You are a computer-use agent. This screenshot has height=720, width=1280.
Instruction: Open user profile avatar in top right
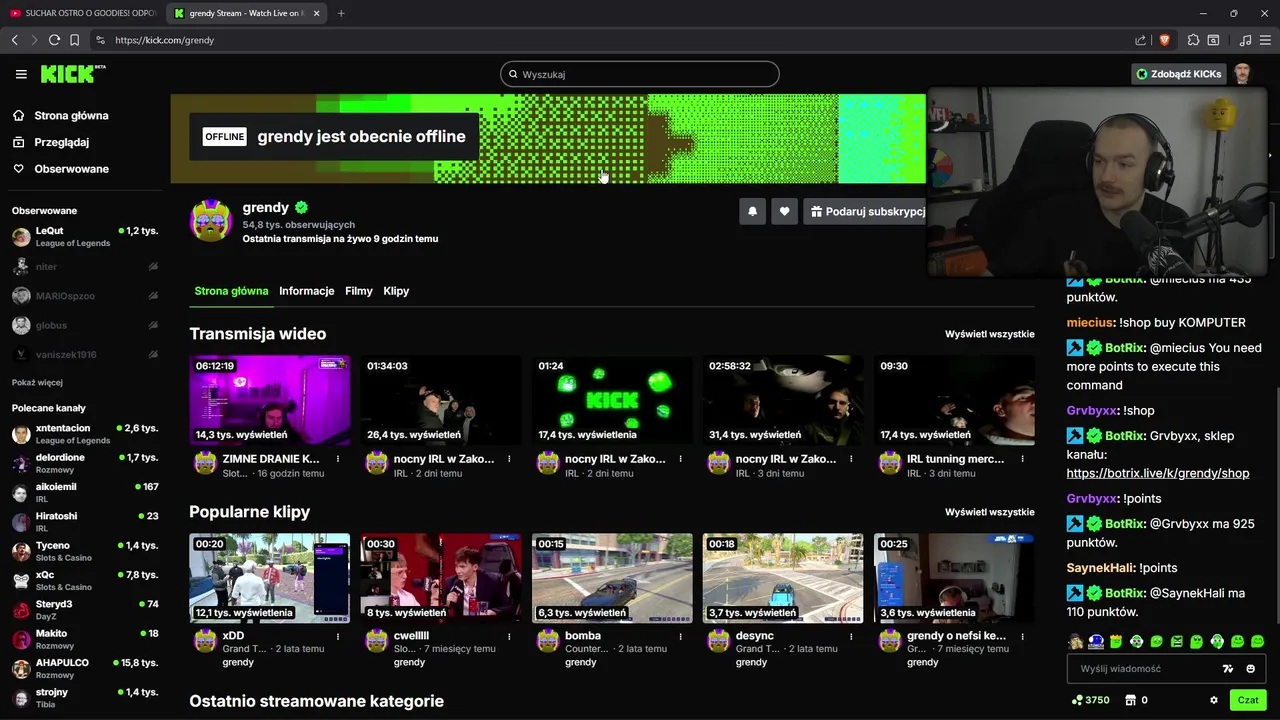click(1242, 74)
